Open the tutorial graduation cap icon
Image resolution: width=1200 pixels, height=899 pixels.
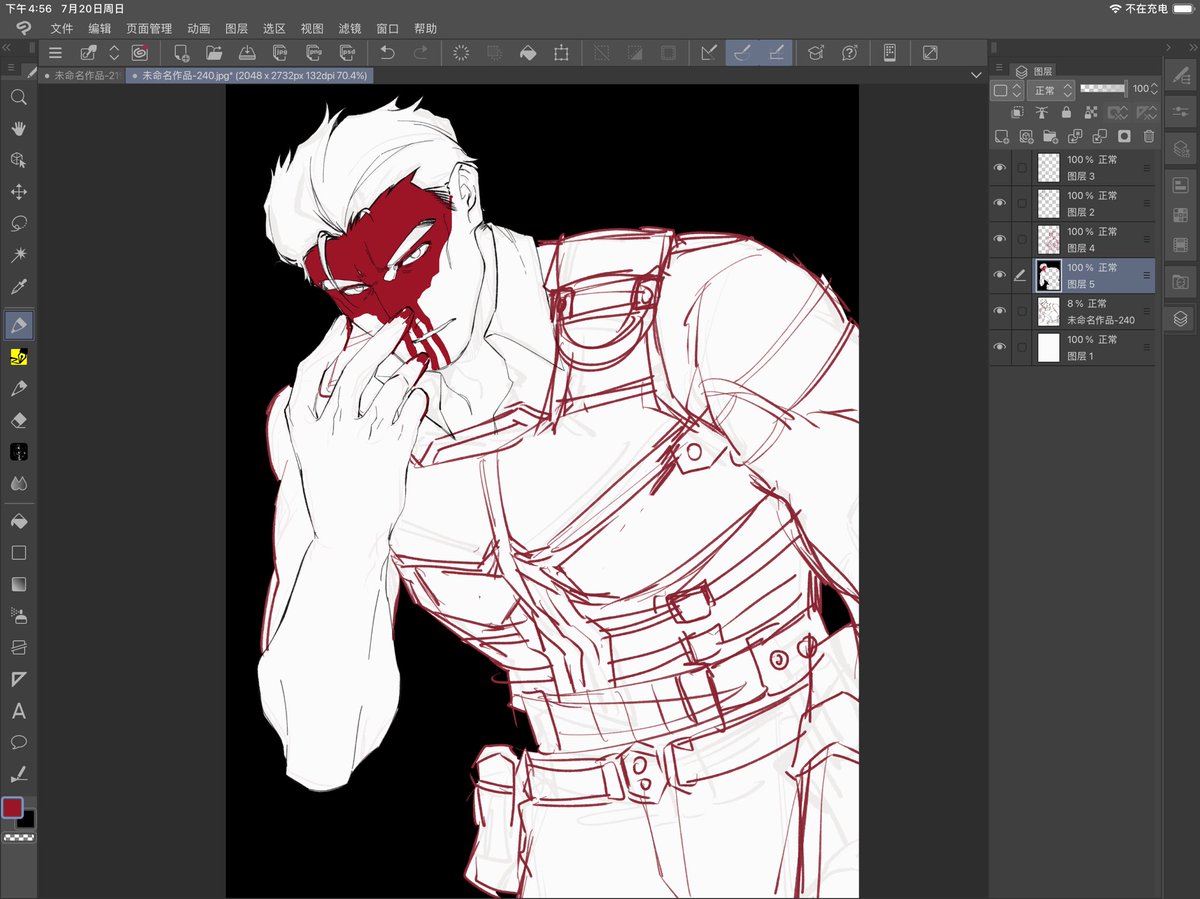tap(816, 53)
